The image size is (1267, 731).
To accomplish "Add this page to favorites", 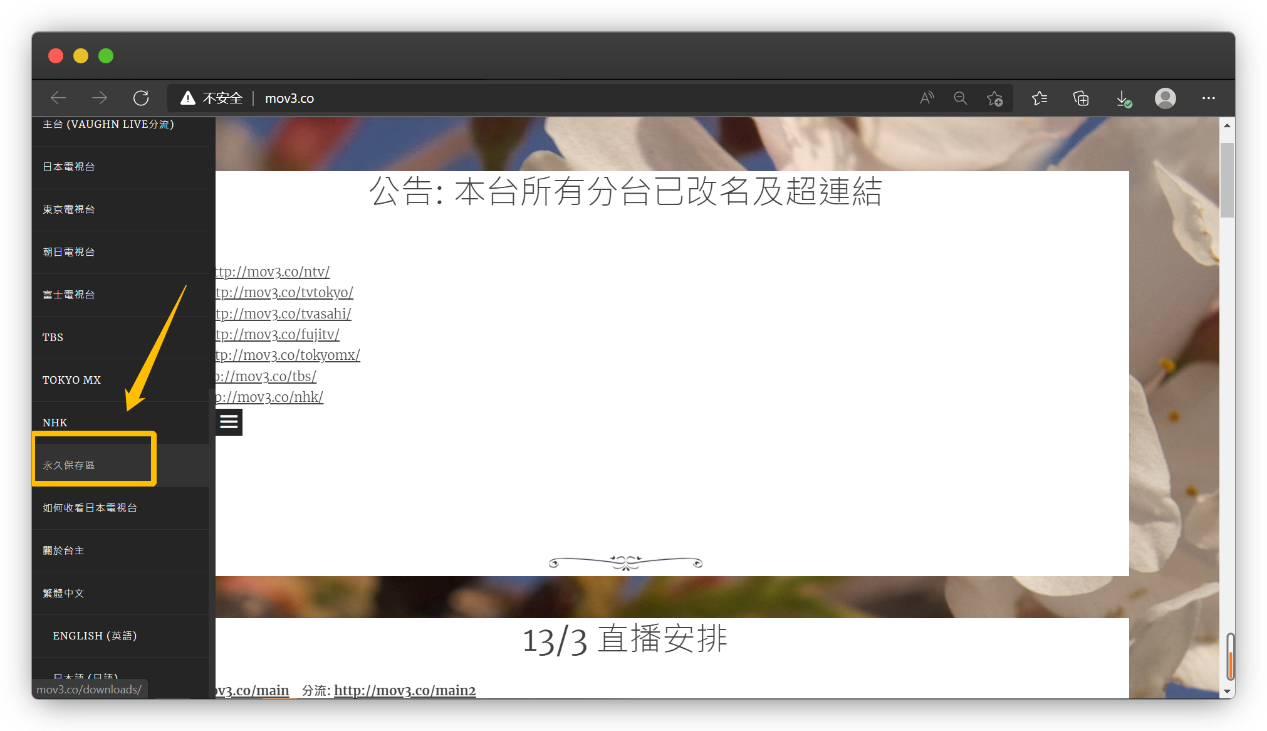I will point(994,98).
